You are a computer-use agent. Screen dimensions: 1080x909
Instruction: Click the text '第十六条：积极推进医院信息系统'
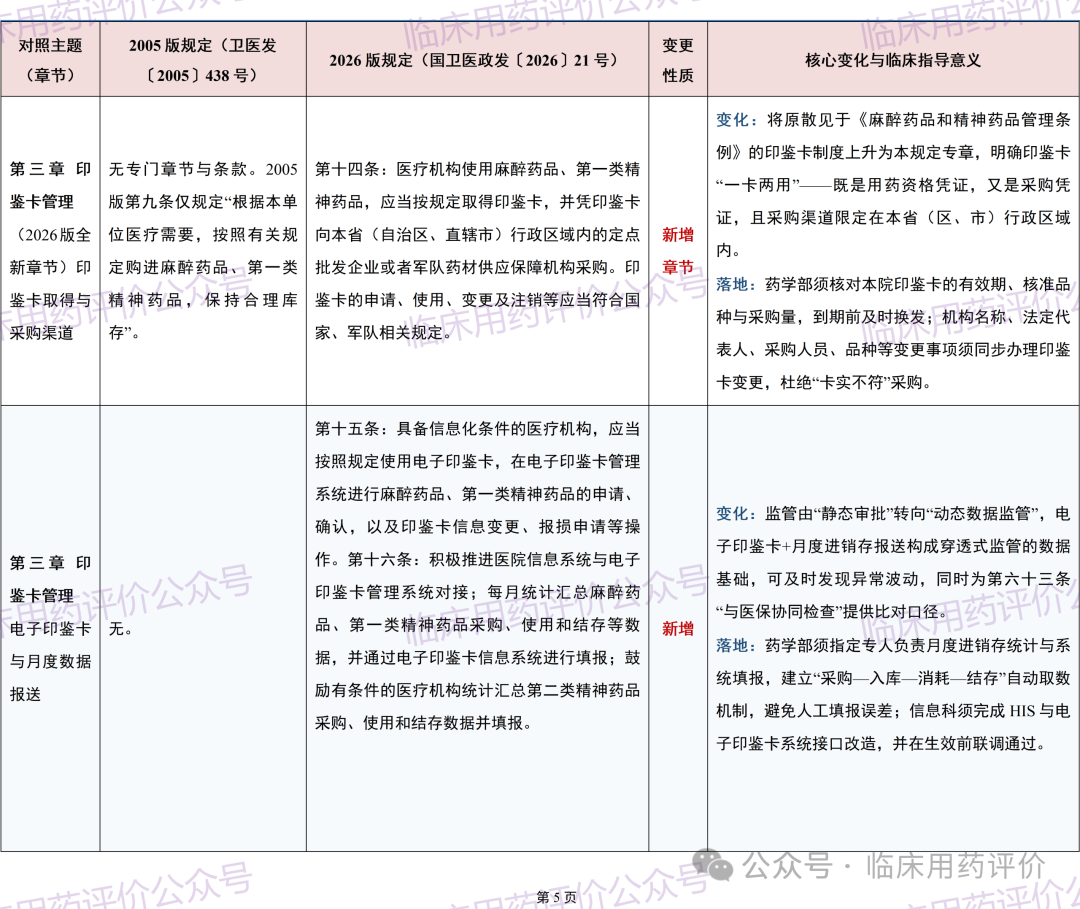pyautogui.click(x=494, y=559)
